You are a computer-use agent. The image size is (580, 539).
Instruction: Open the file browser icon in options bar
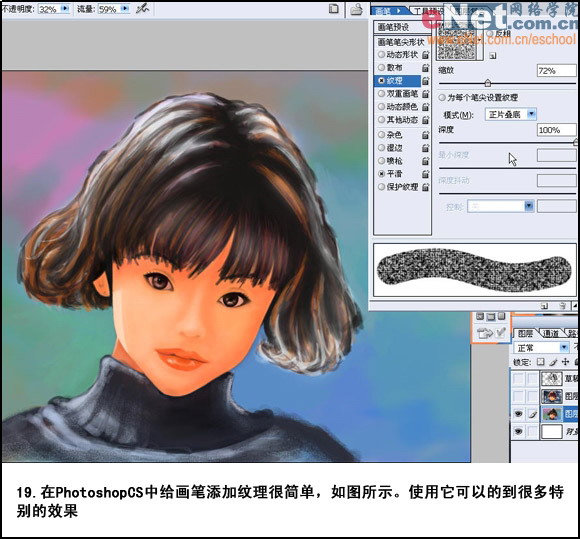coord(356,9)
